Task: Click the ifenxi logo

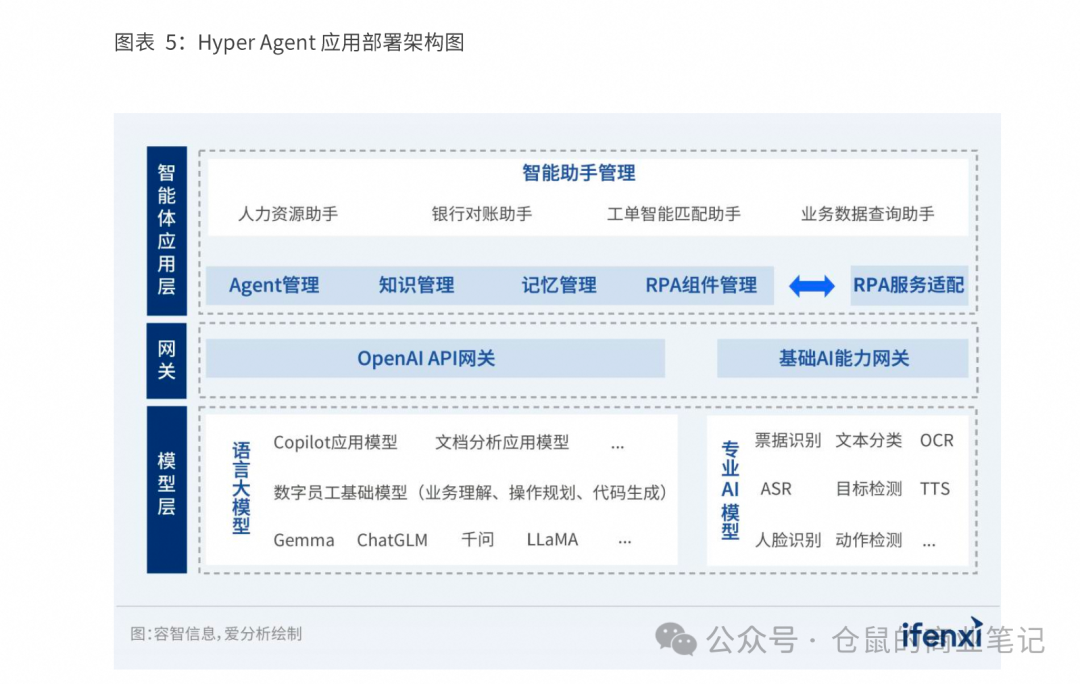Action: tap(942, 634)
